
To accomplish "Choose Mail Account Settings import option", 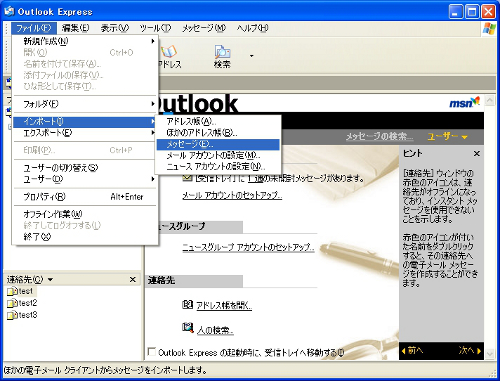I will pos(218,156).
